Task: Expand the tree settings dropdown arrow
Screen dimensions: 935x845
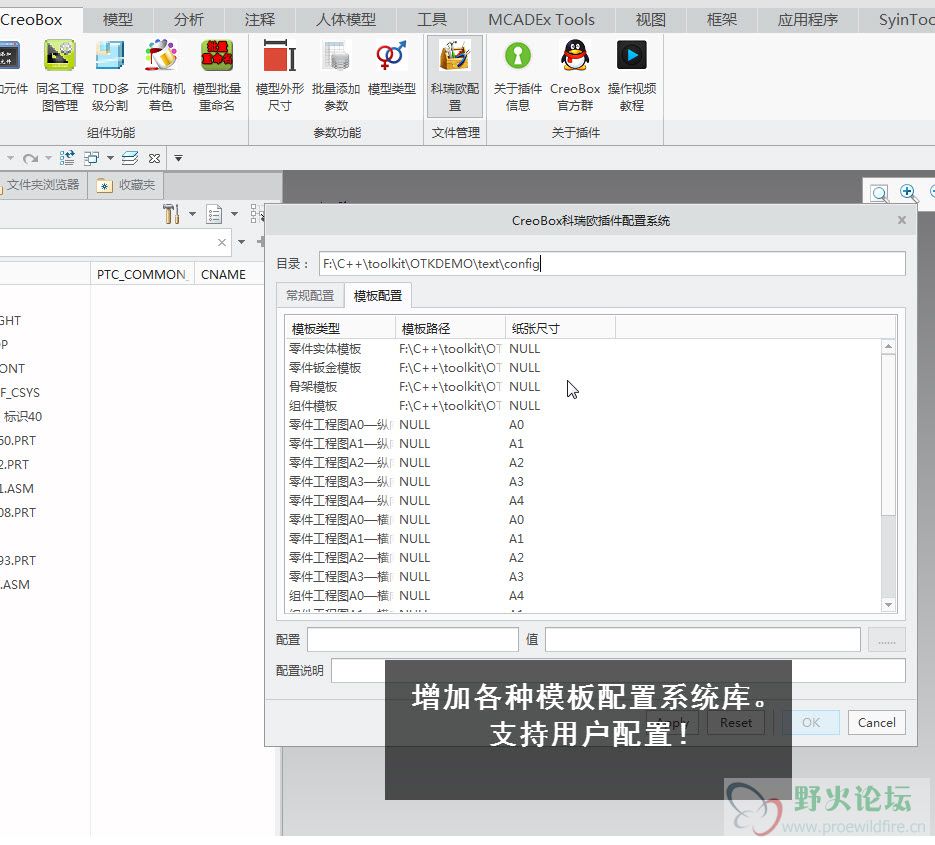Action: 192,213
